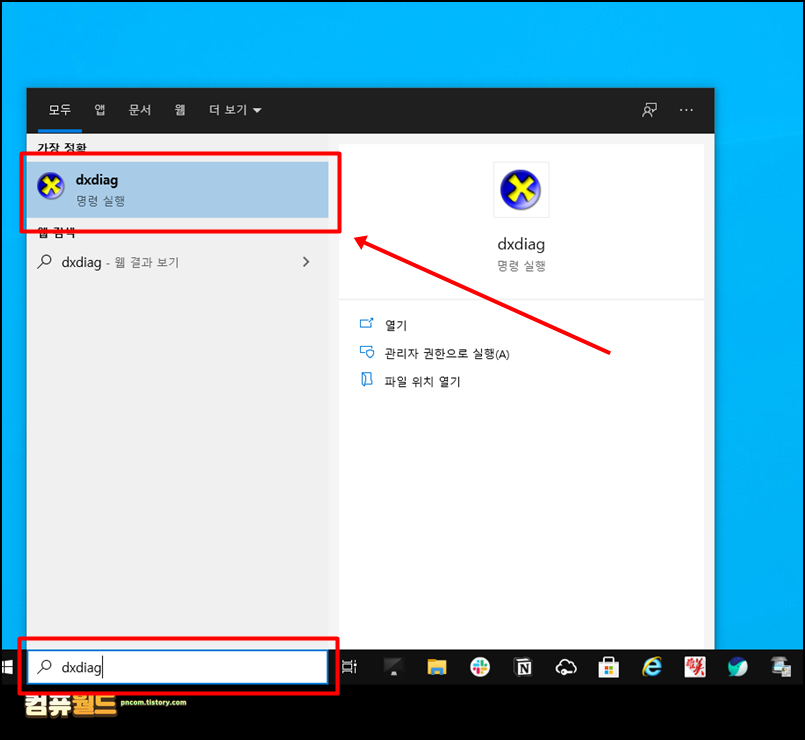Select 관리자 권한으로 실행(A)

pos(447,353)
